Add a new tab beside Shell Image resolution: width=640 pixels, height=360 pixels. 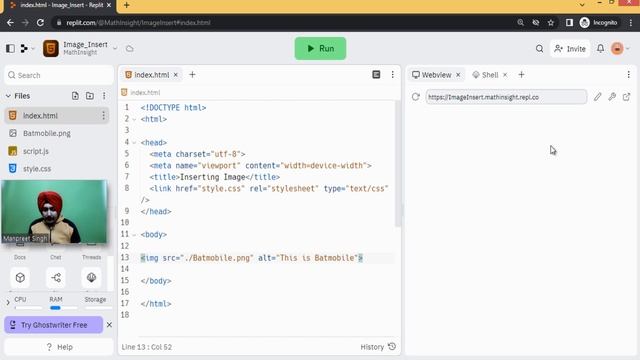point(521,75)
